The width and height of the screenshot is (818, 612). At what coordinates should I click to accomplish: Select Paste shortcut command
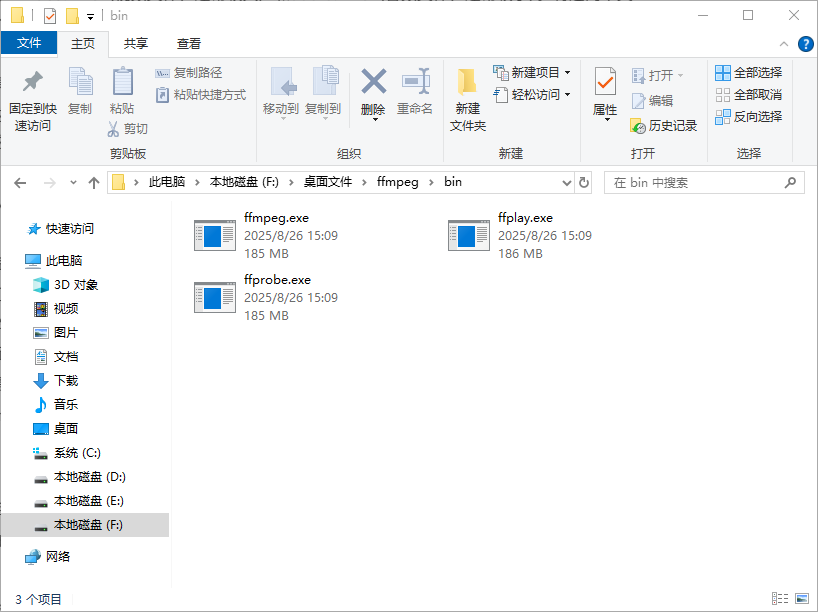201,95
